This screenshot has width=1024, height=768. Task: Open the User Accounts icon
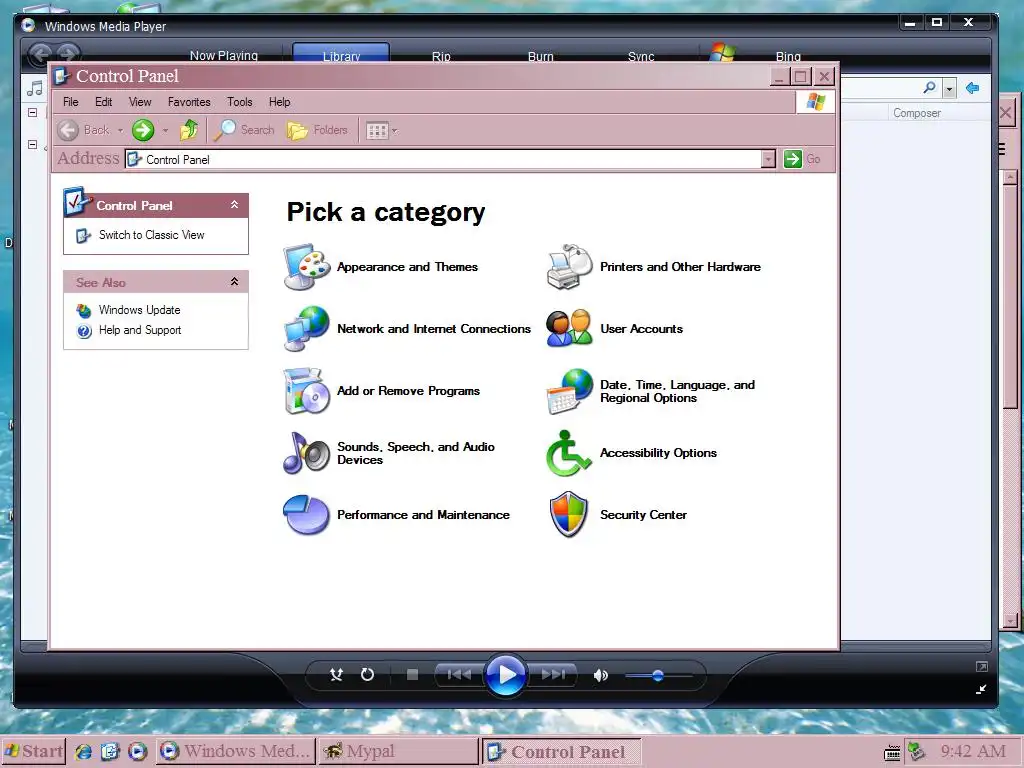coord(569,328)
